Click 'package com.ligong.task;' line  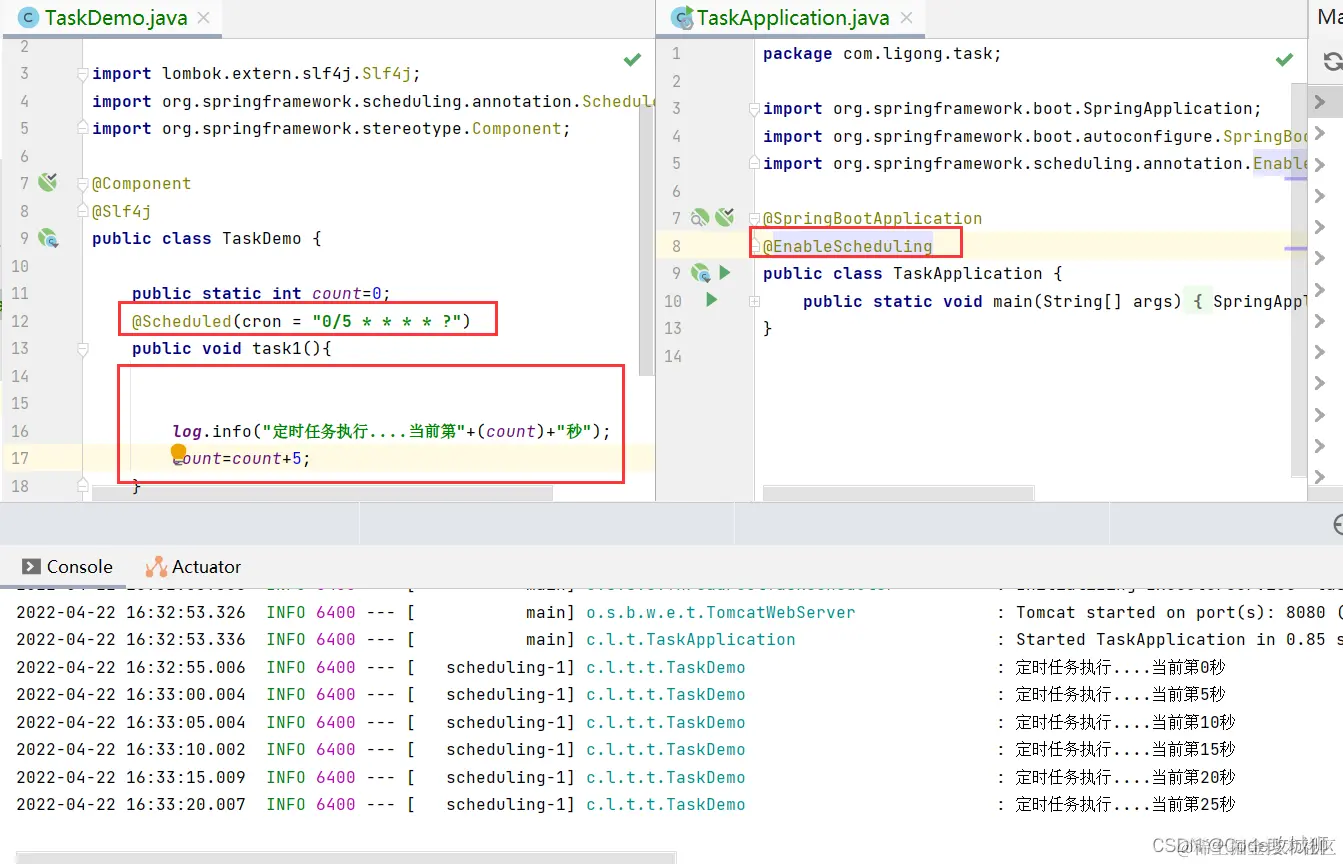pyautogui.click(x=882, y=53)
